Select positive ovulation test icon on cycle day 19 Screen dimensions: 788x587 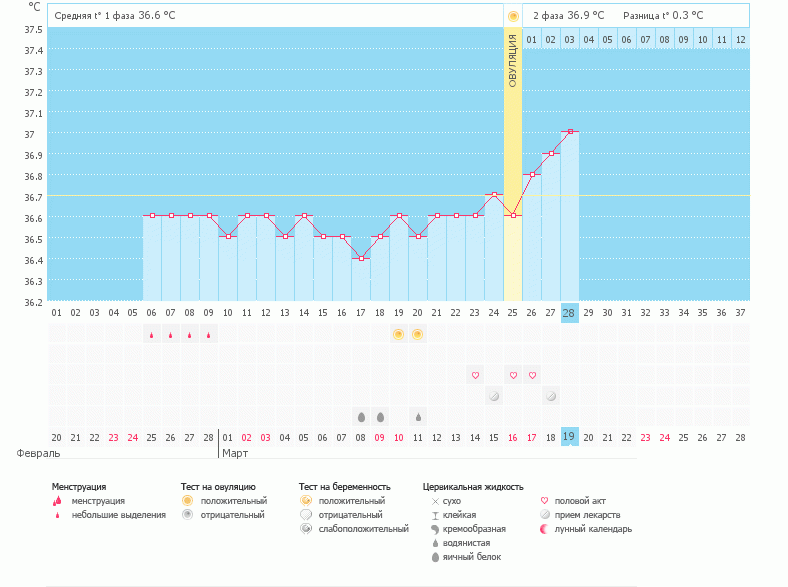(398, 334)
